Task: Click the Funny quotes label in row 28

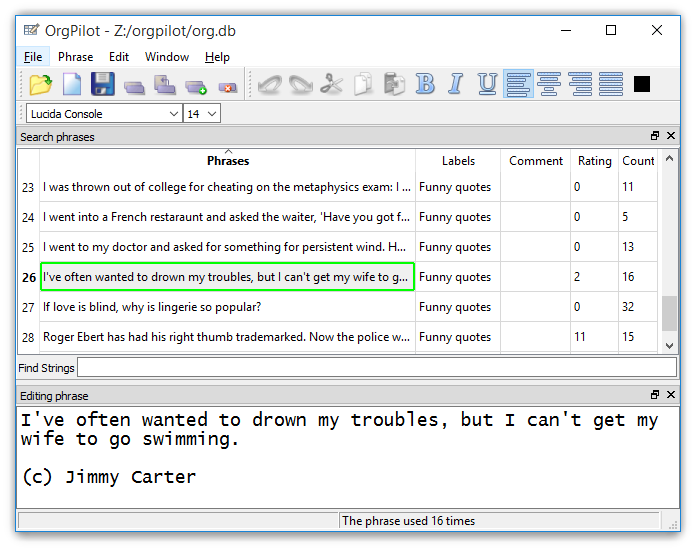Action: point(458,337)
